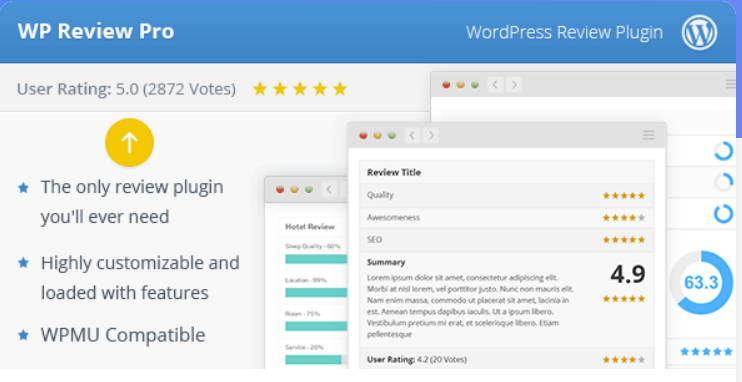Click the blue star bullet beside WPMU Compatible

tap(23, 335)
